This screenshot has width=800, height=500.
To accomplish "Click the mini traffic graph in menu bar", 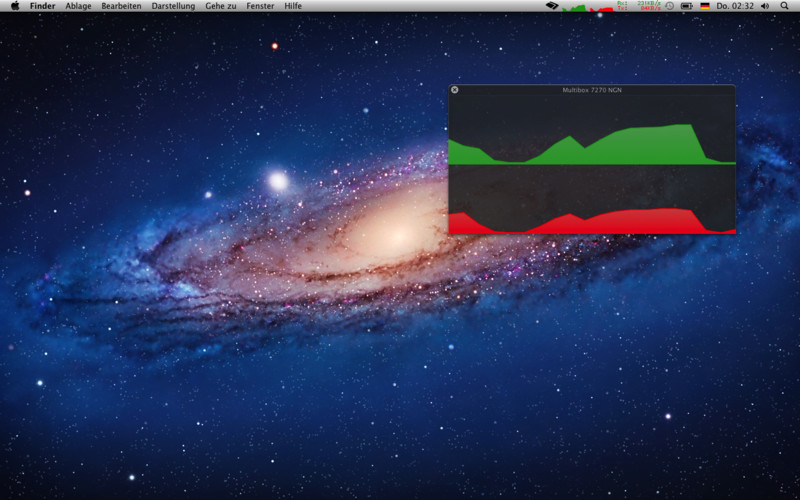I will pos(588,7).
